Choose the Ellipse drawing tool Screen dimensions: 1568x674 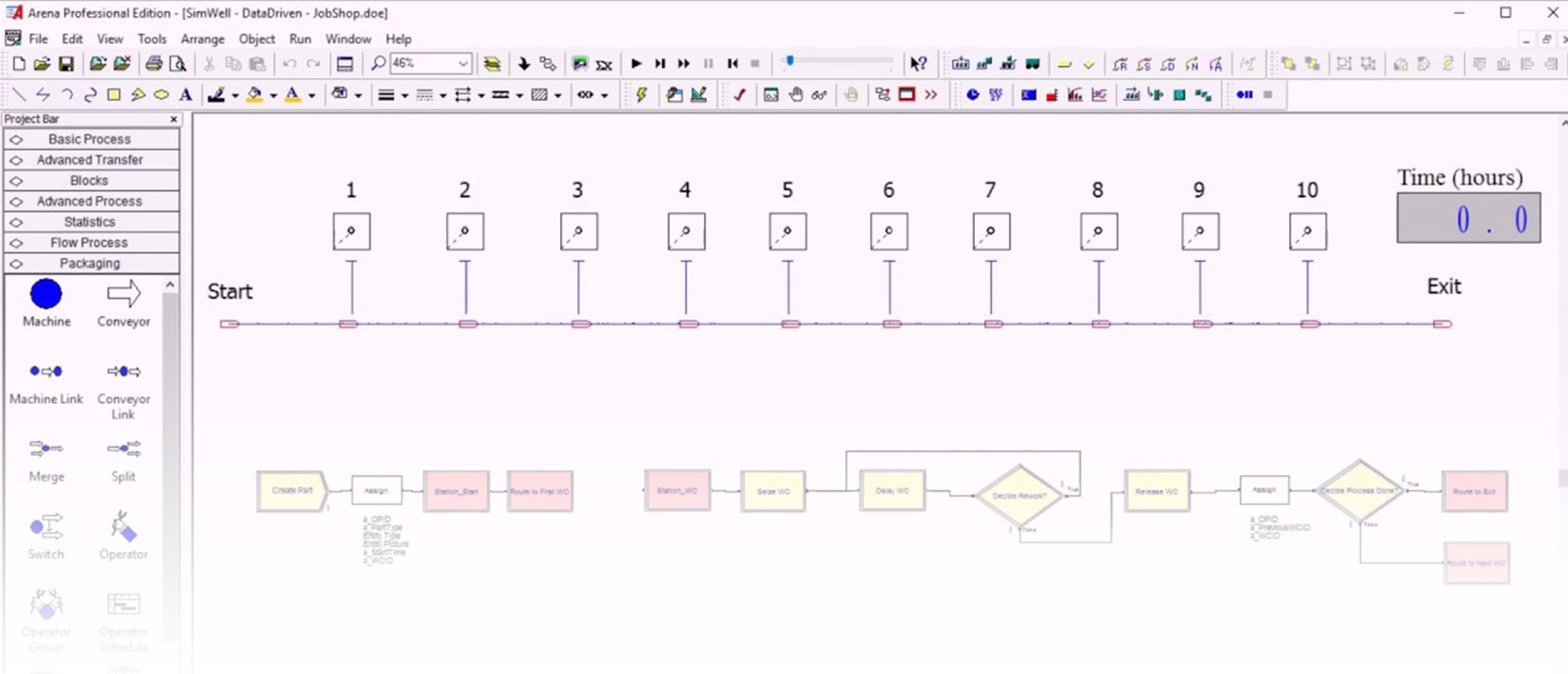pyautogui.click(x=161, y=95)
